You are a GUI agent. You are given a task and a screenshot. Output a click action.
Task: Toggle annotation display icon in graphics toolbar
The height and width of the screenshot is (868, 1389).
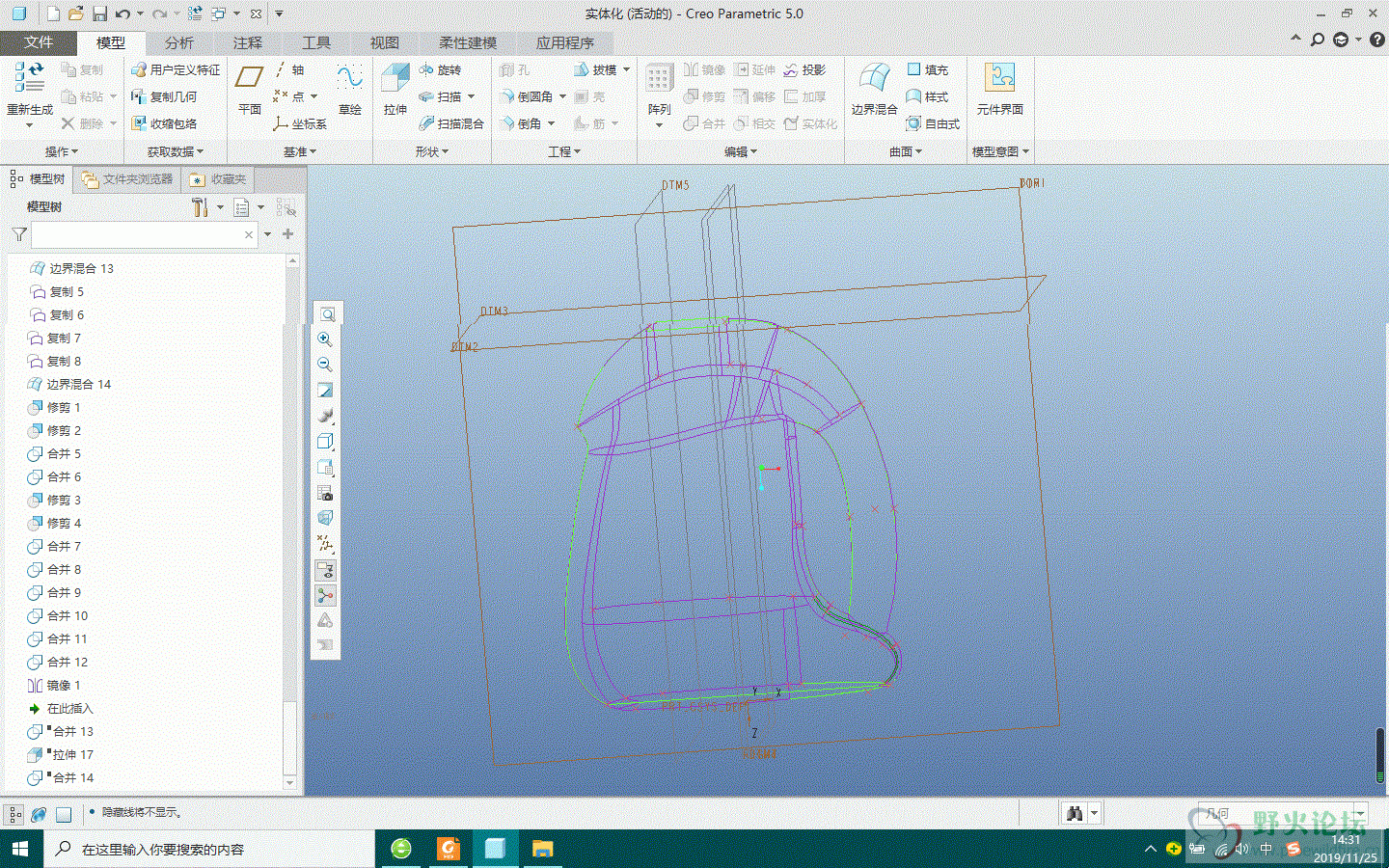pos(325,569)
